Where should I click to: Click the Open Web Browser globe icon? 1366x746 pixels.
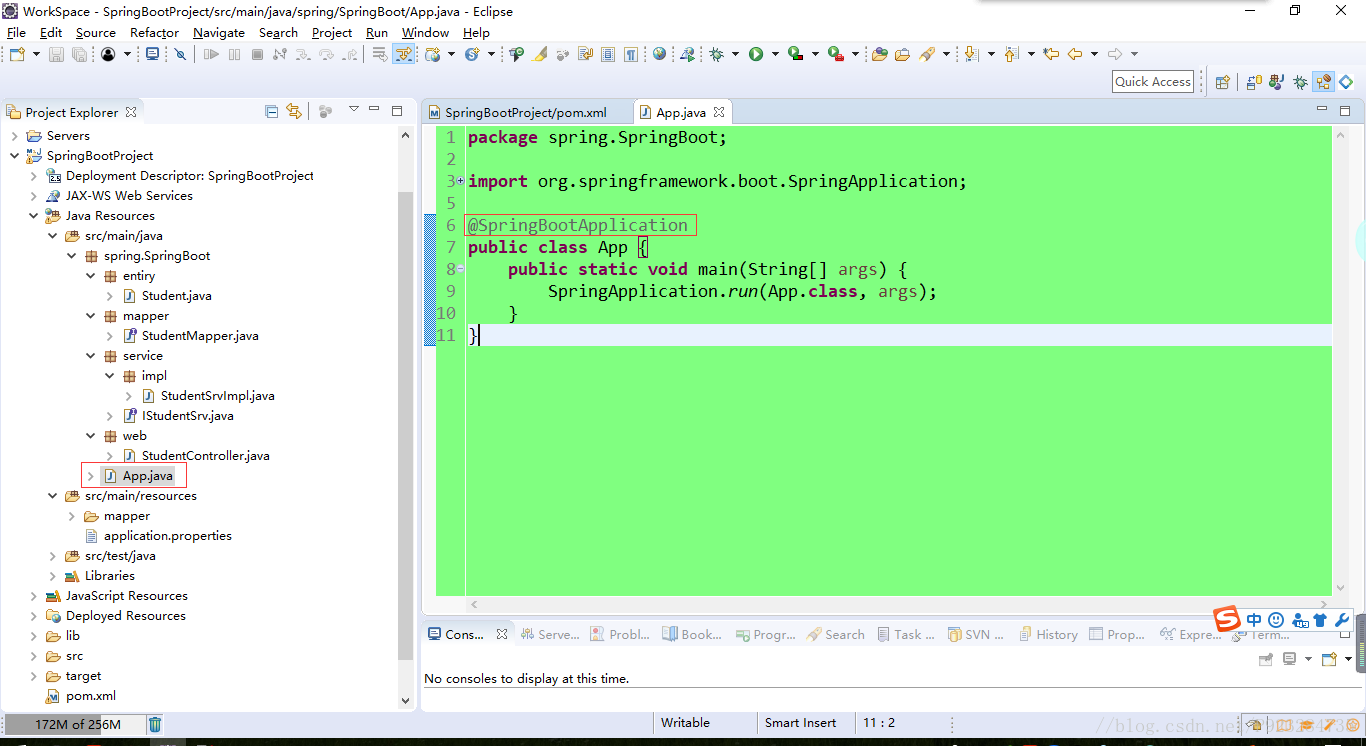click(659, 54)
